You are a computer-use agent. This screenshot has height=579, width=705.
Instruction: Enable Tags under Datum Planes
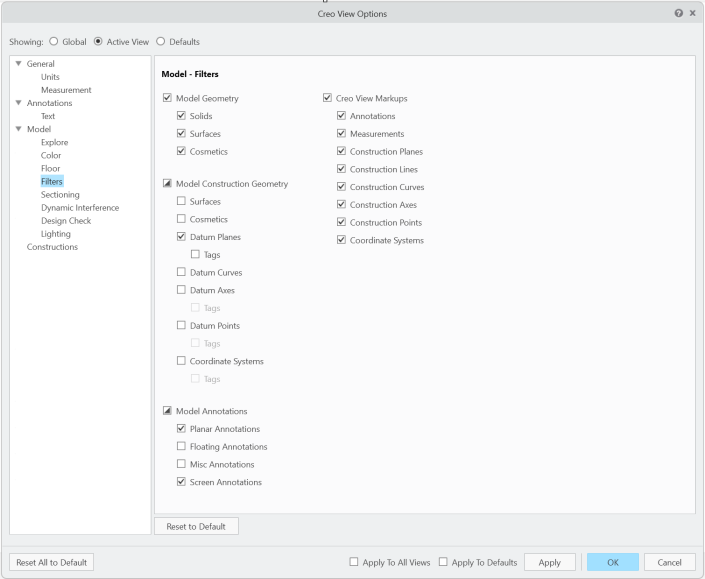pos(195,254)
